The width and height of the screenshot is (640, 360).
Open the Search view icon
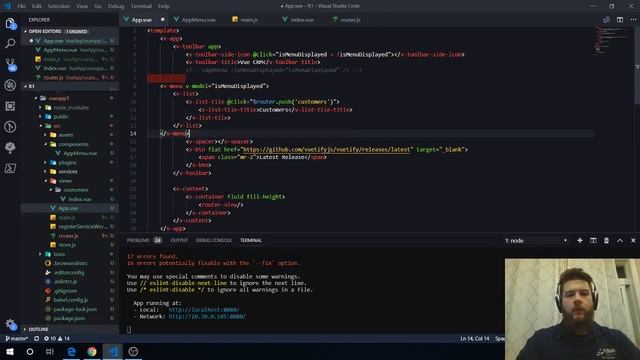pyautogui.click(x=10, y=43)
